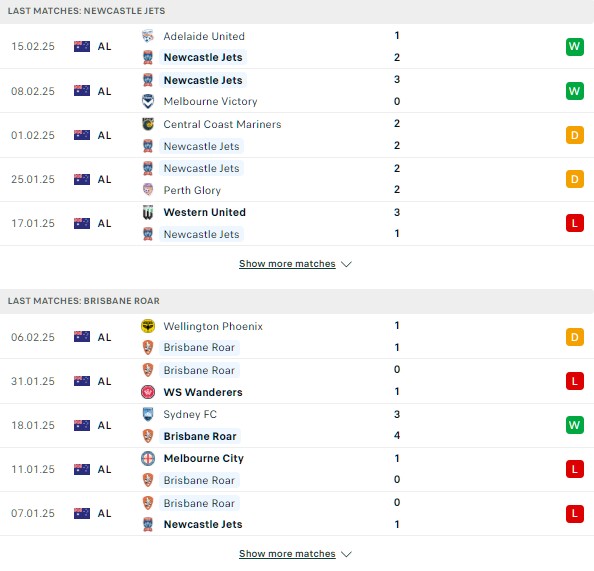Click Brisbane Roar score 4 versus Sydney FC
The height and width of the screenshot is (571, 594).
click(x=397, y=436)
